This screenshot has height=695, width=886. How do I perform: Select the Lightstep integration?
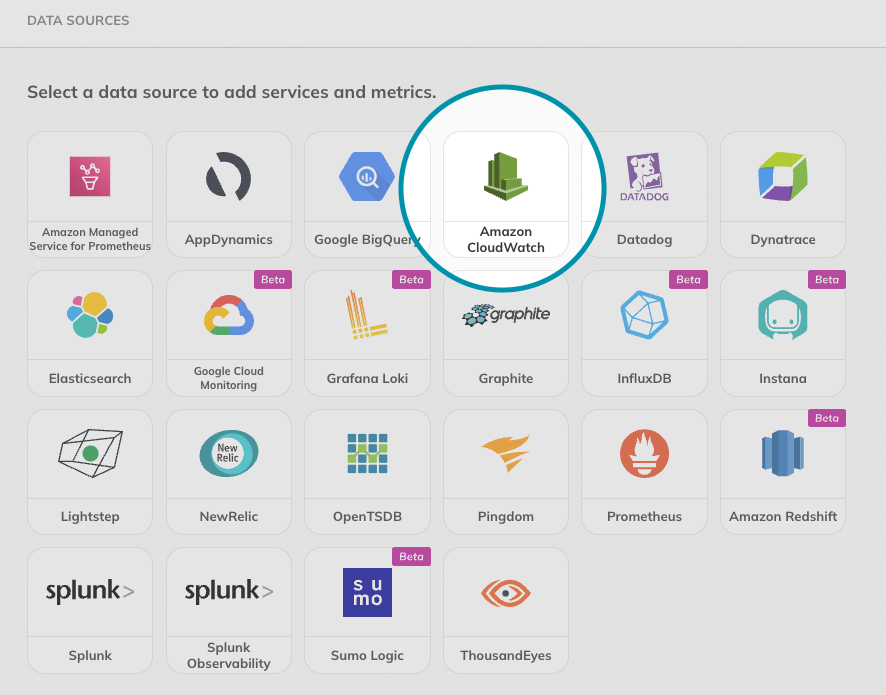pyautogui.click(x=89, y=471)
